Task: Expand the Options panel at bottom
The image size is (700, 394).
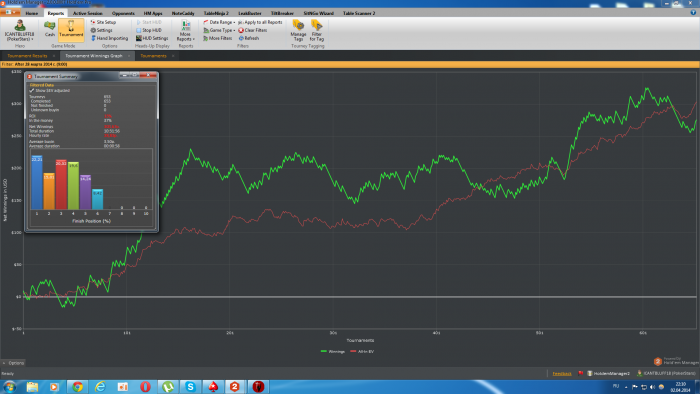Action: 13,363
